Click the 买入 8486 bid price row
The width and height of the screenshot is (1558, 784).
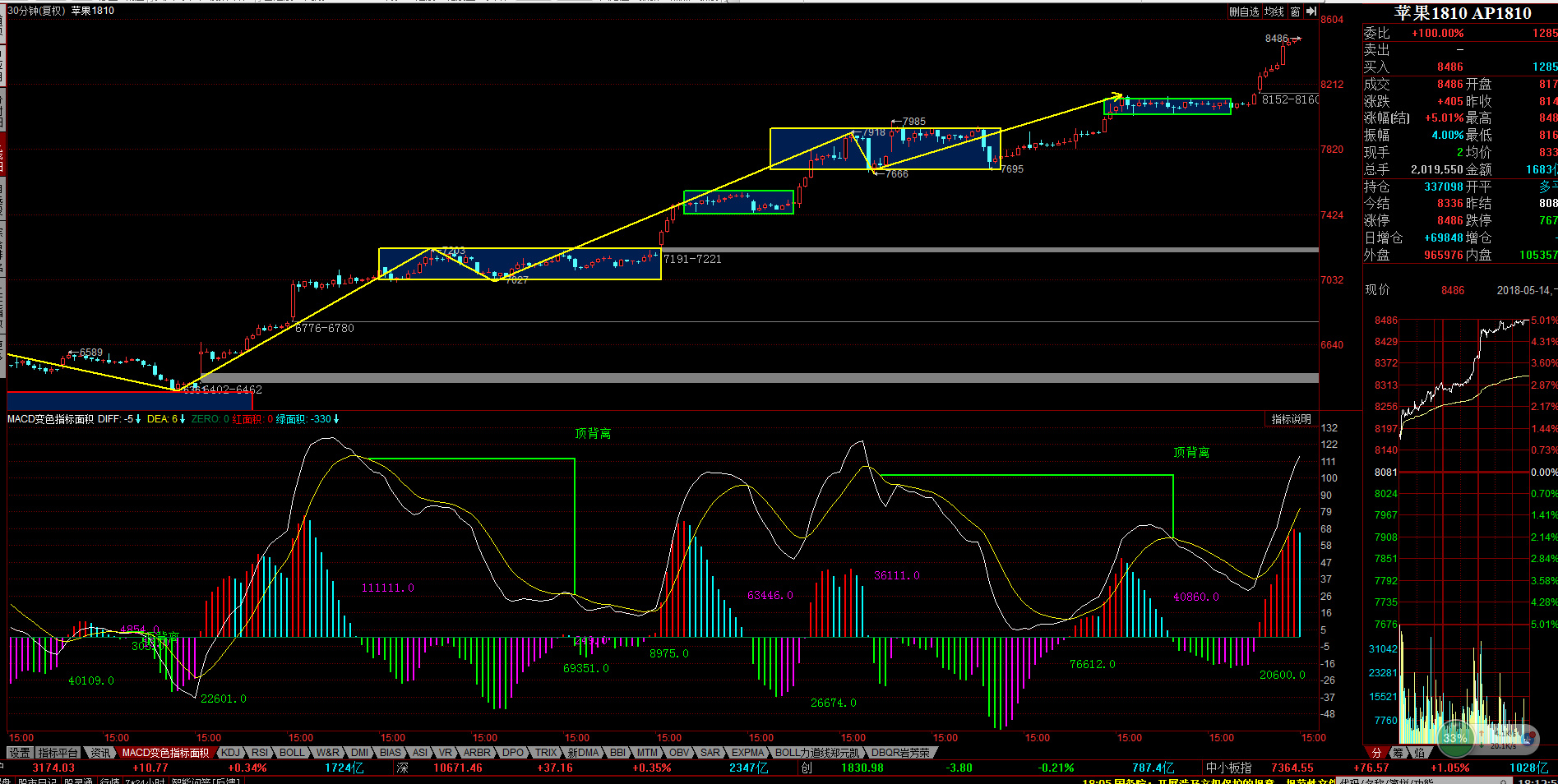point(1459,67)
